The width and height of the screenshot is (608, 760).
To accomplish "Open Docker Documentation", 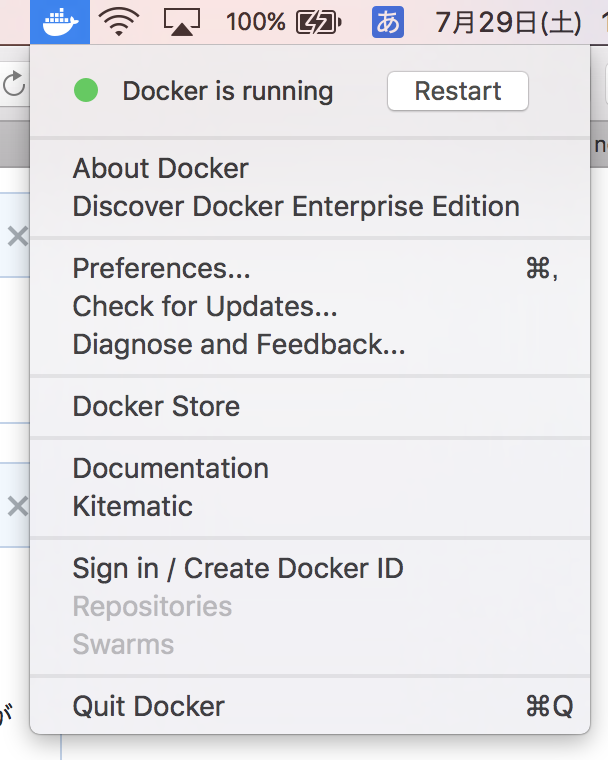I will click(171, 468).
